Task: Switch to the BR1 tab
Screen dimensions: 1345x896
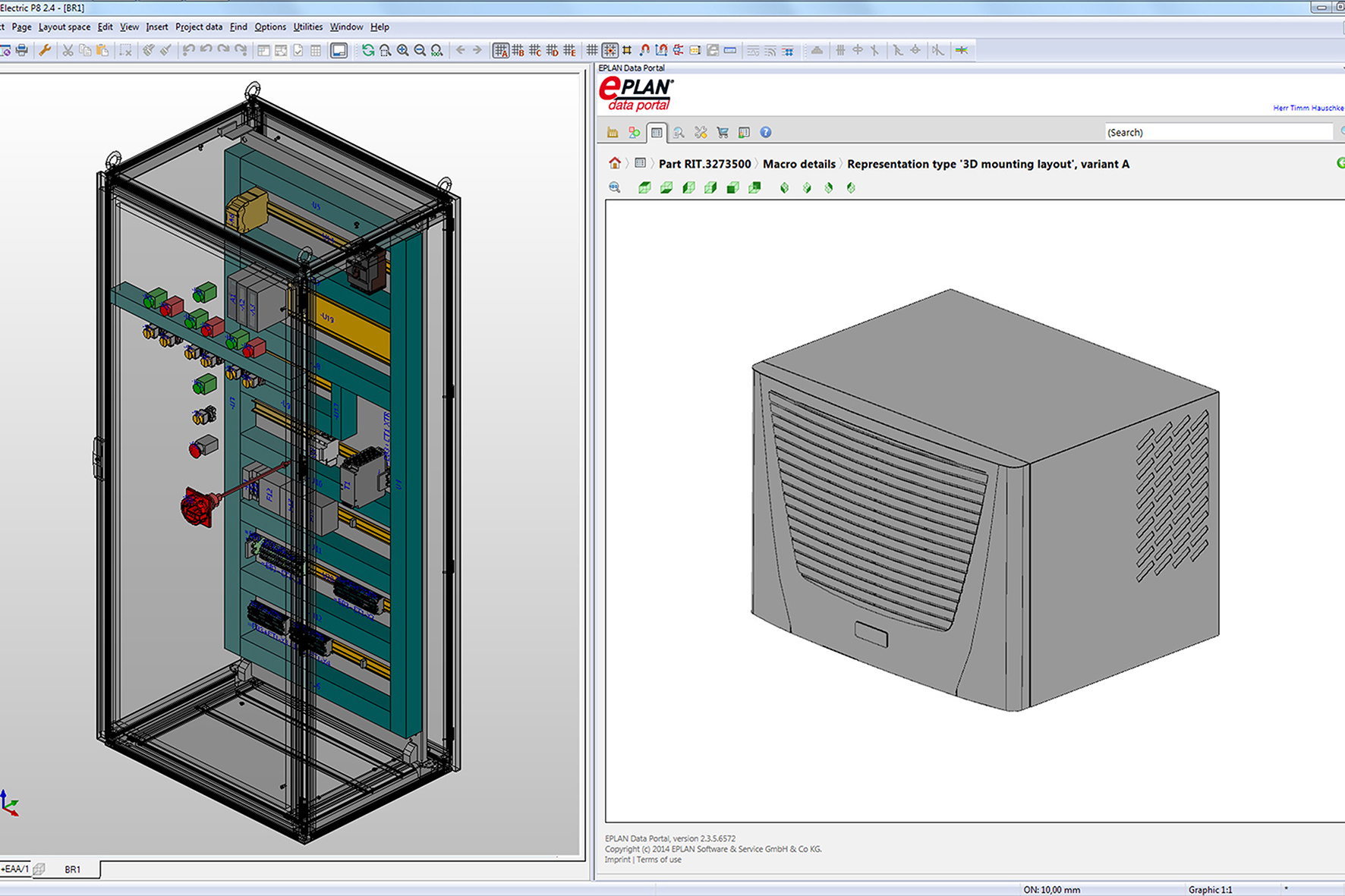Action: [73, 869]
